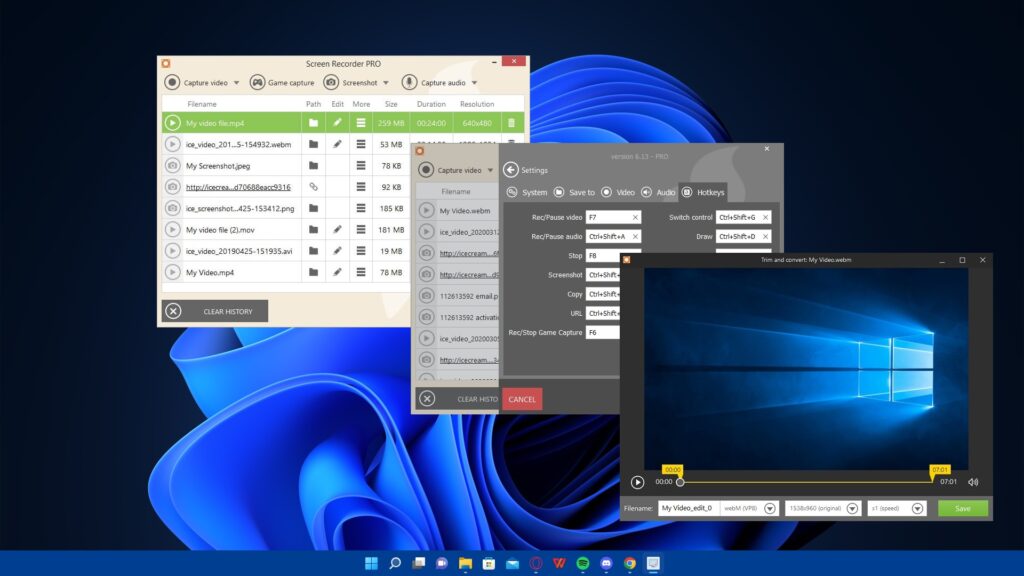Open the http://icecrea...d70688eacc9316 link
Viewport: 1024px width, 576px height.
tap(238, 187)
